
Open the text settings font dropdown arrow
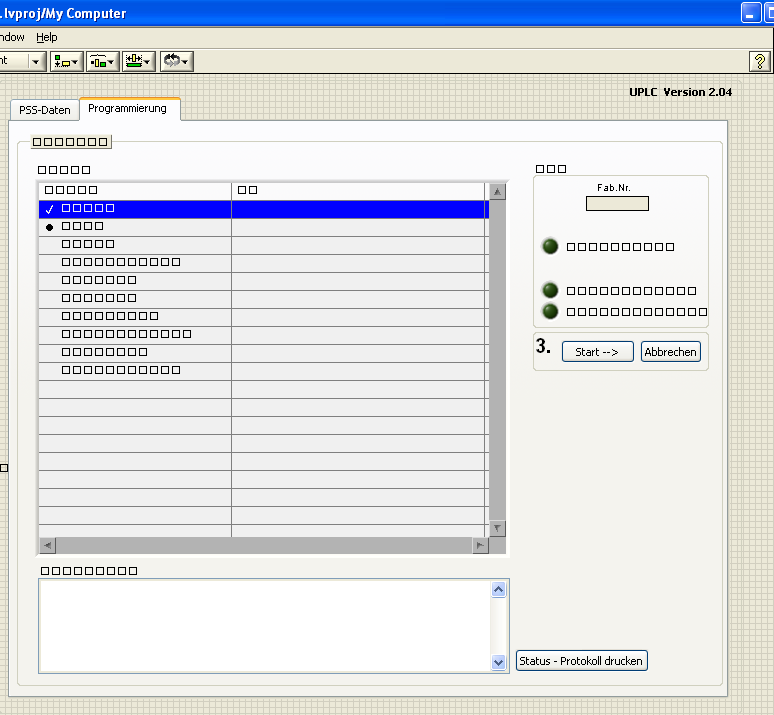pos(36,62)
